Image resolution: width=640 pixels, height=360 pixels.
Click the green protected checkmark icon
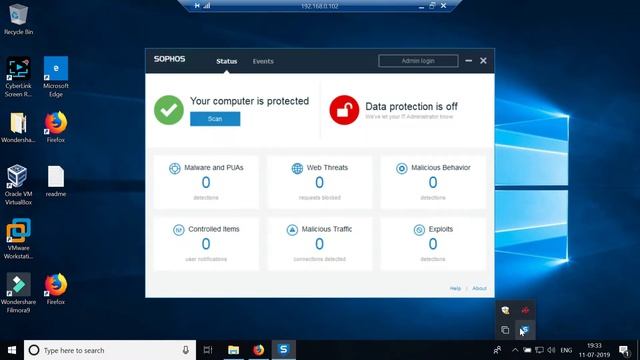coord(169,110)
